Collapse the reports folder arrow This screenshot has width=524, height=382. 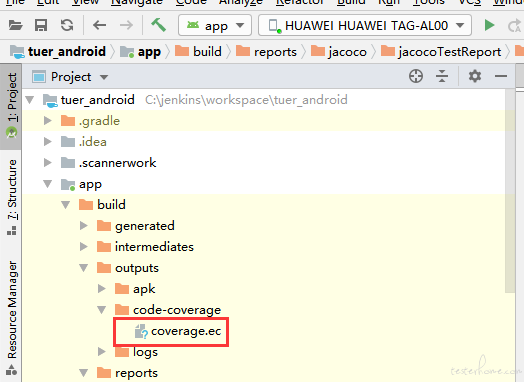pos(84,373)
